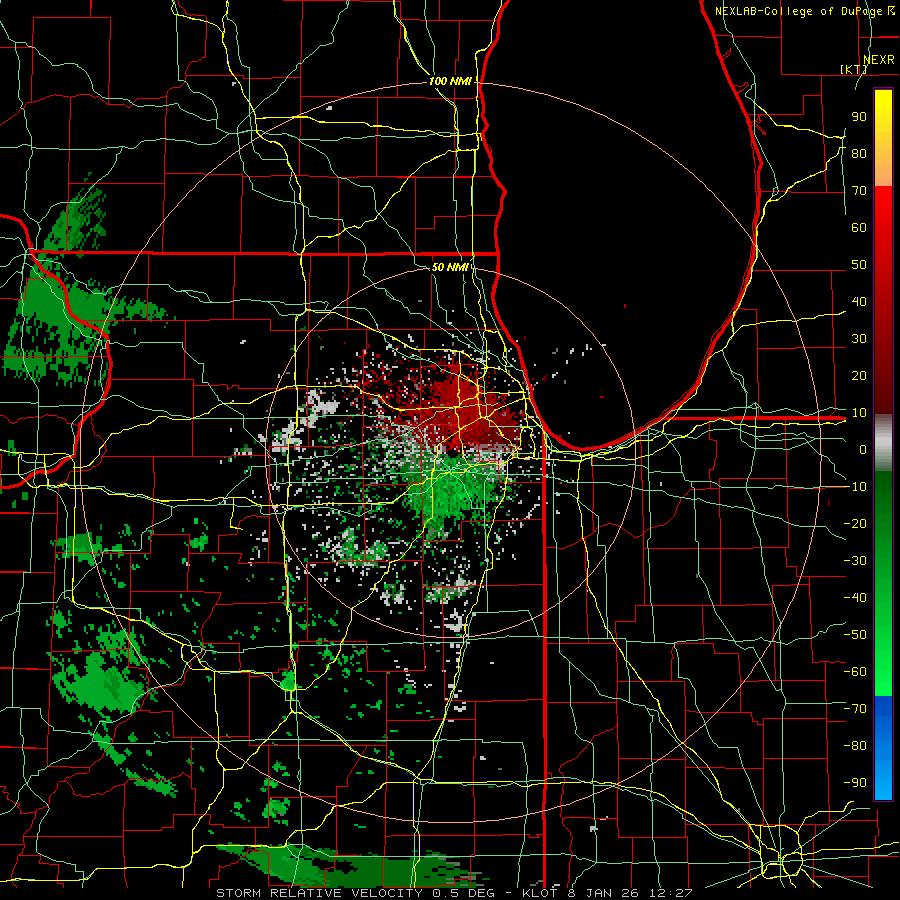Image resolution: width=900 pixels, height=900 pixels.
Task: Click the blue bottom segment of the velocity scale
Action: [x=883, y=748]
